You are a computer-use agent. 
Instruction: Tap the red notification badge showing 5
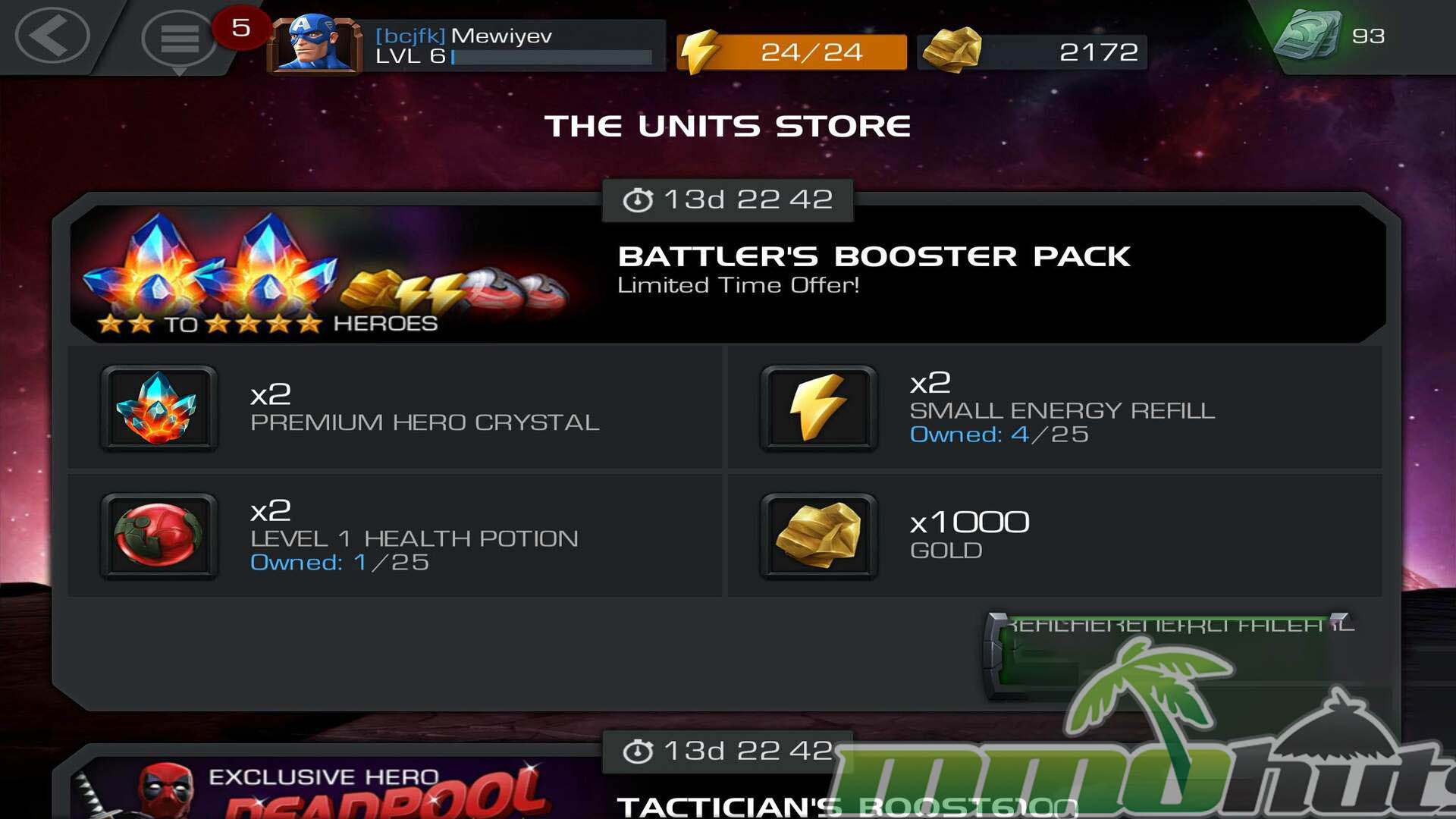pyautogui.click(x=241, y=28)
